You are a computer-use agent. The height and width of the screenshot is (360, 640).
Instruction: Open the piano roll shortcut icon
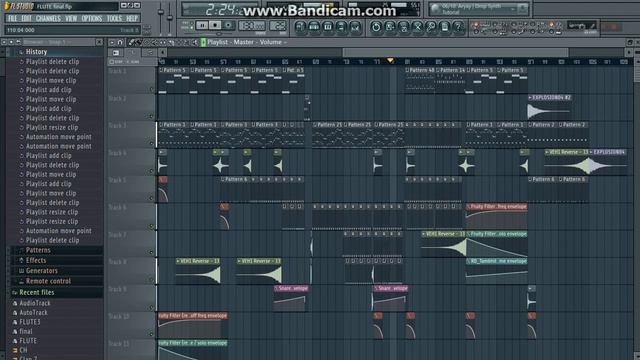click(328, 27)
